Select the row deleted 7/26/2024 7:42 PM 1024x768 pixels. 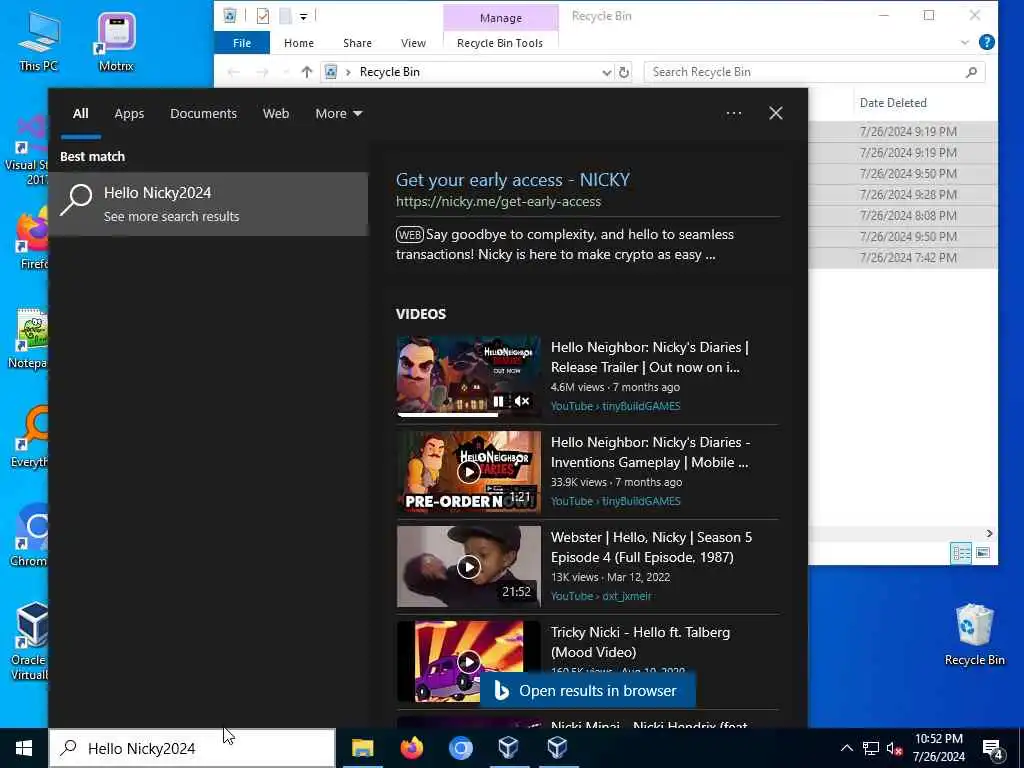903,257
